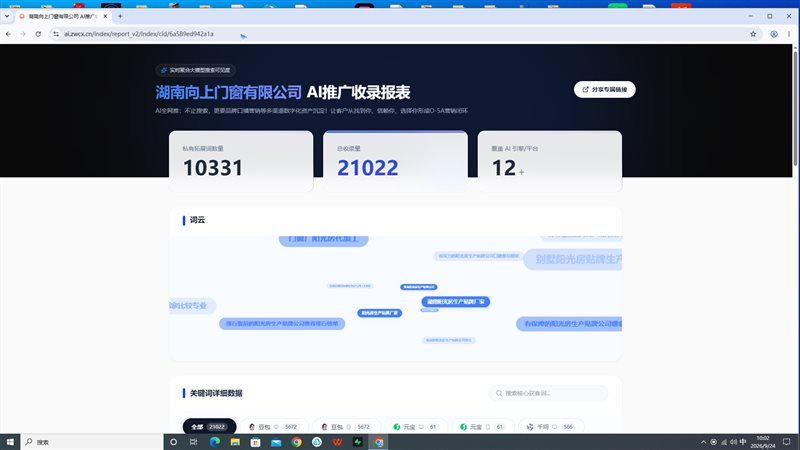Close the 湖南向上门窗有限公司 browser tab
This screenshot has height=450, width=800.
pos(105,16)
